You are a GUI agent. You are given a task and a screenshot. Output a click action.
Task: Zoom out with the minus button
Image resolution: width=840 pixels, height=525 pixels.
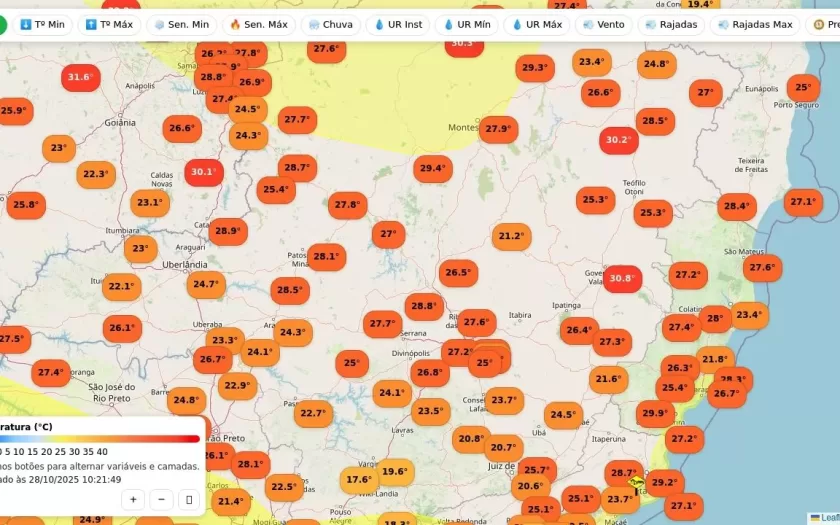pyautogui.click(x=161, y=499)
